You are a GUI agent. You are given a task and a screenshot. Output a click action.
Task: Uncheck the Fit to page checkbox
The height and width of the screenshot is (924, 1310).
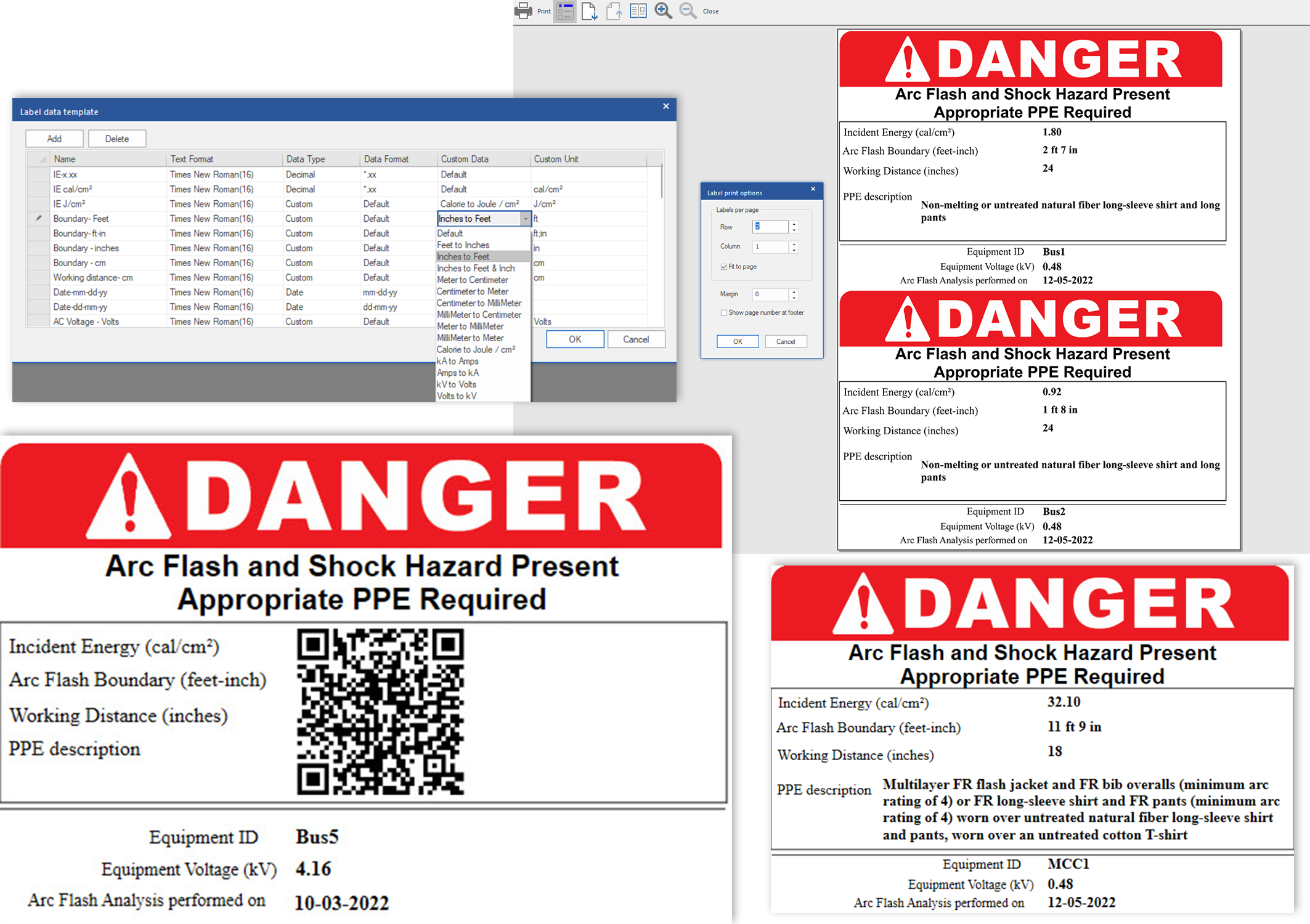point(724,267)
